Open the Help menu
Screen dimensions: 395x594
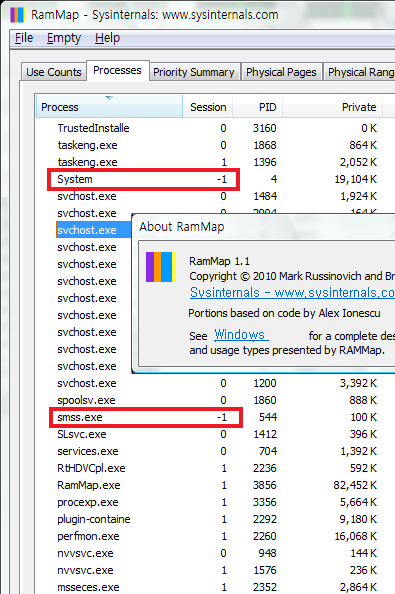(107, 38)
